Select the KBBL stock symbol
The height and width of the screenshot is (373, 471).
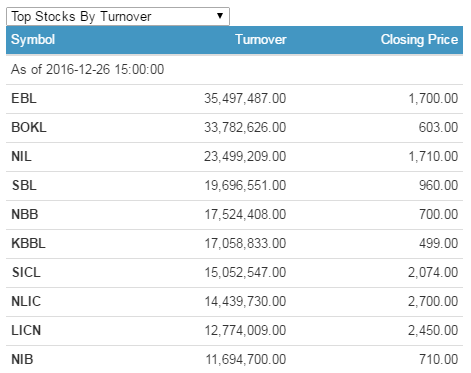(x=28, y=243)
